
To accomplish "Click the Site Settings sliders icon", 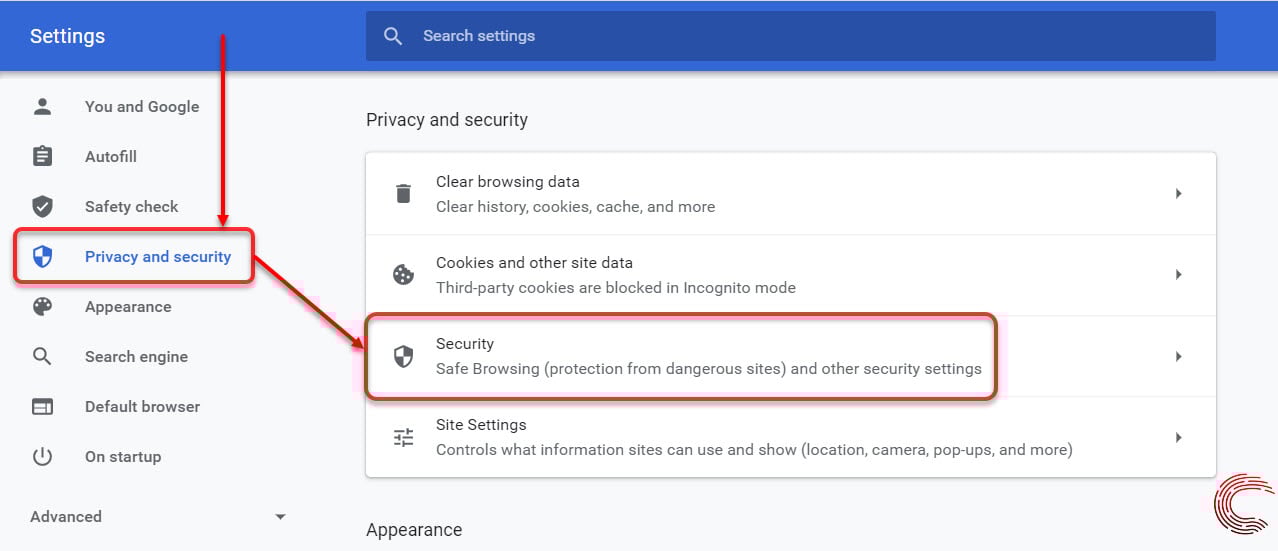I will point(403,437).
